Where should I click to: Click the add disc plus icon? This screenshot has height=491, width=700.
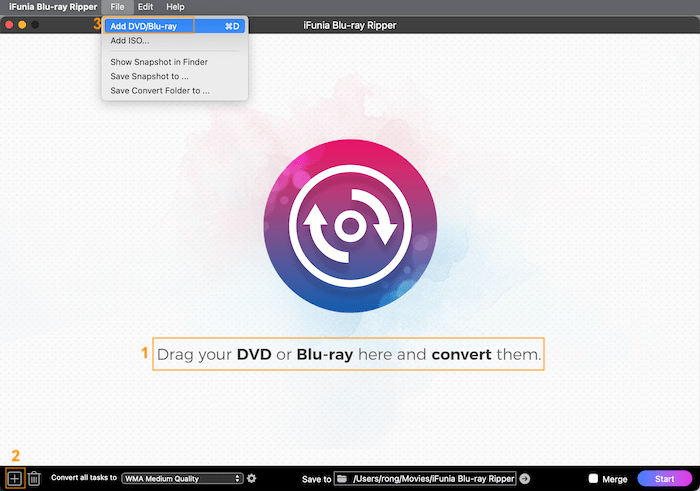14,479
